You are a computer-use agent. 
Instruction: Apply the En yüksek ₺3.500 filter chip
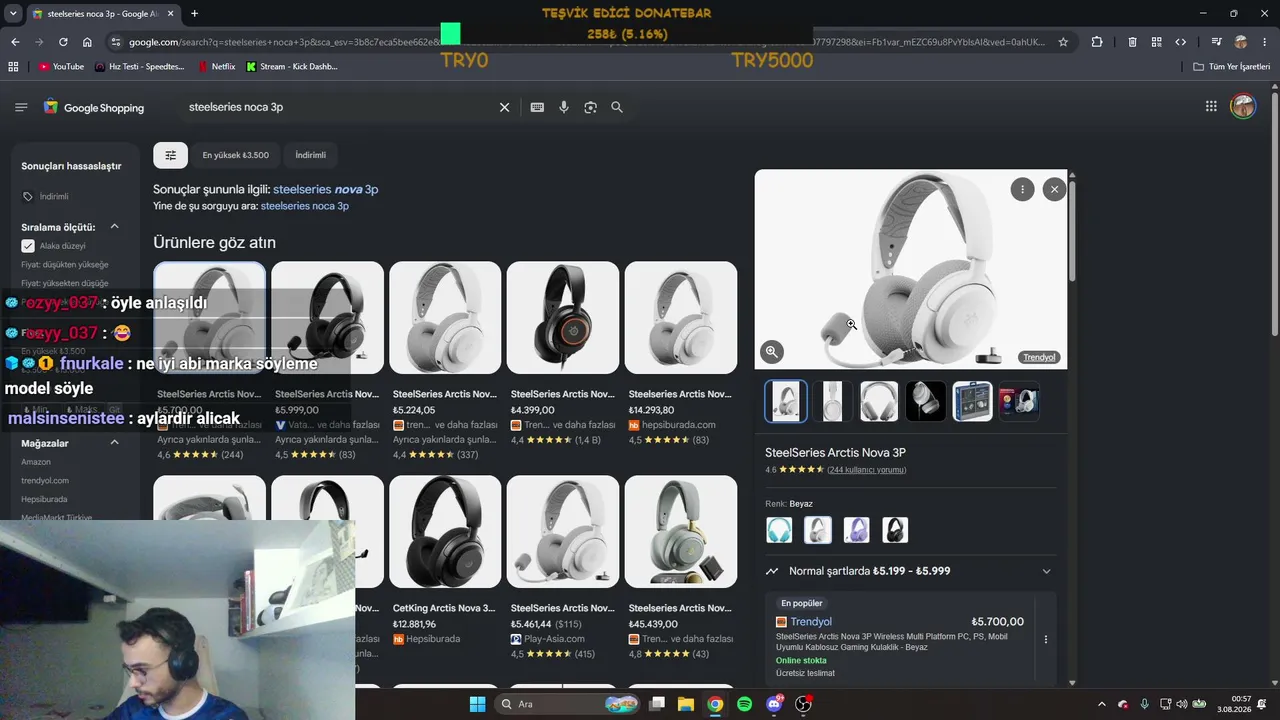(236, 155)
